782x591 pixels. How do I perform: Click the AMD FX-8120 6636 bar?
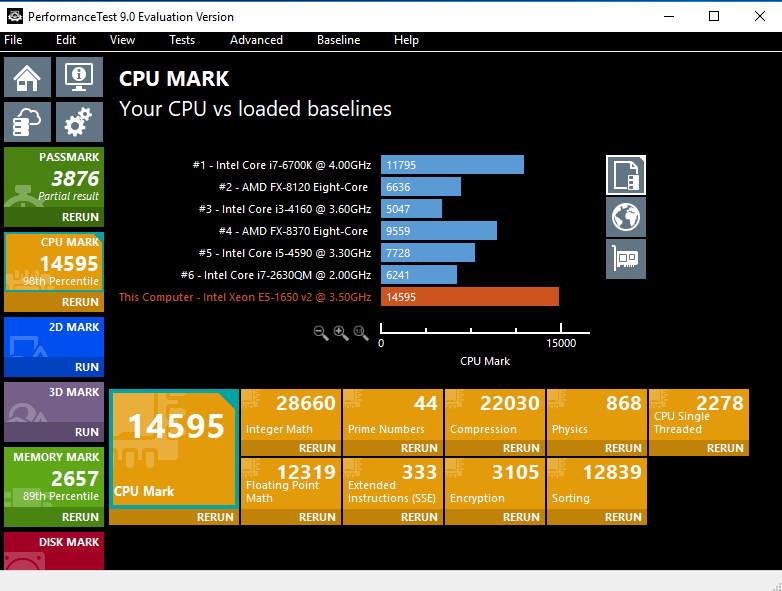click(x=421, y=187)
